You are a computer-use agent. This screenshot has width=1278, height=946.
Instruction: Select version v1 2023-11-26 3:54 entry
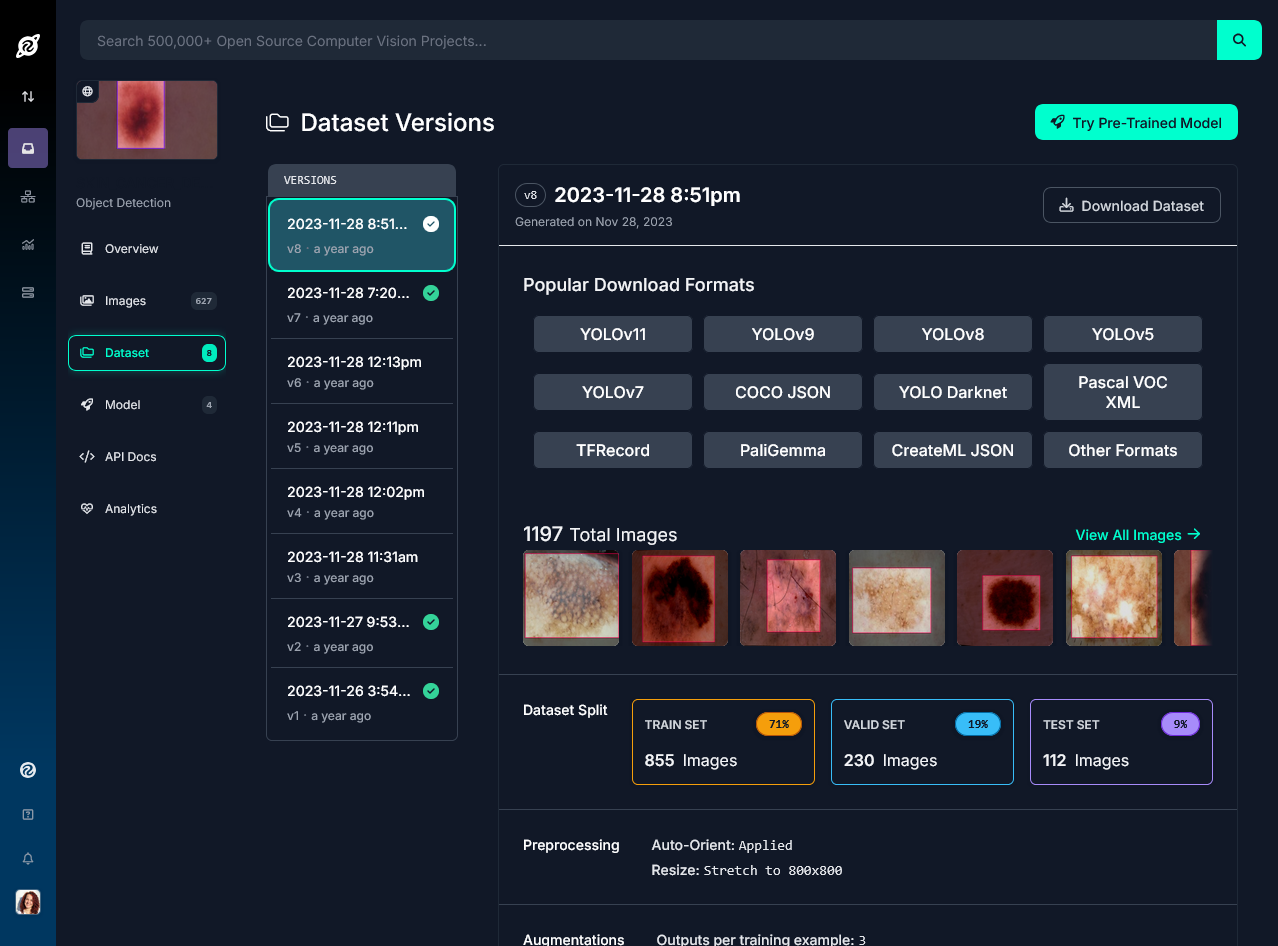tap(361, 702)
